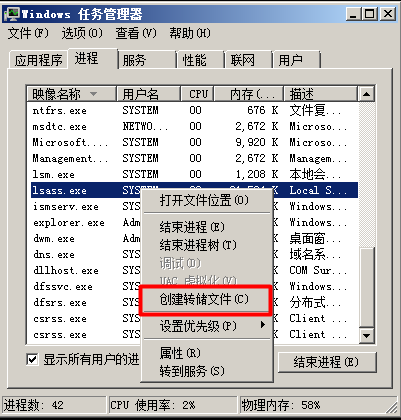The image size is (401, 420).
Task: Click the Task Manager title bar icon
Action: [12, 14]
